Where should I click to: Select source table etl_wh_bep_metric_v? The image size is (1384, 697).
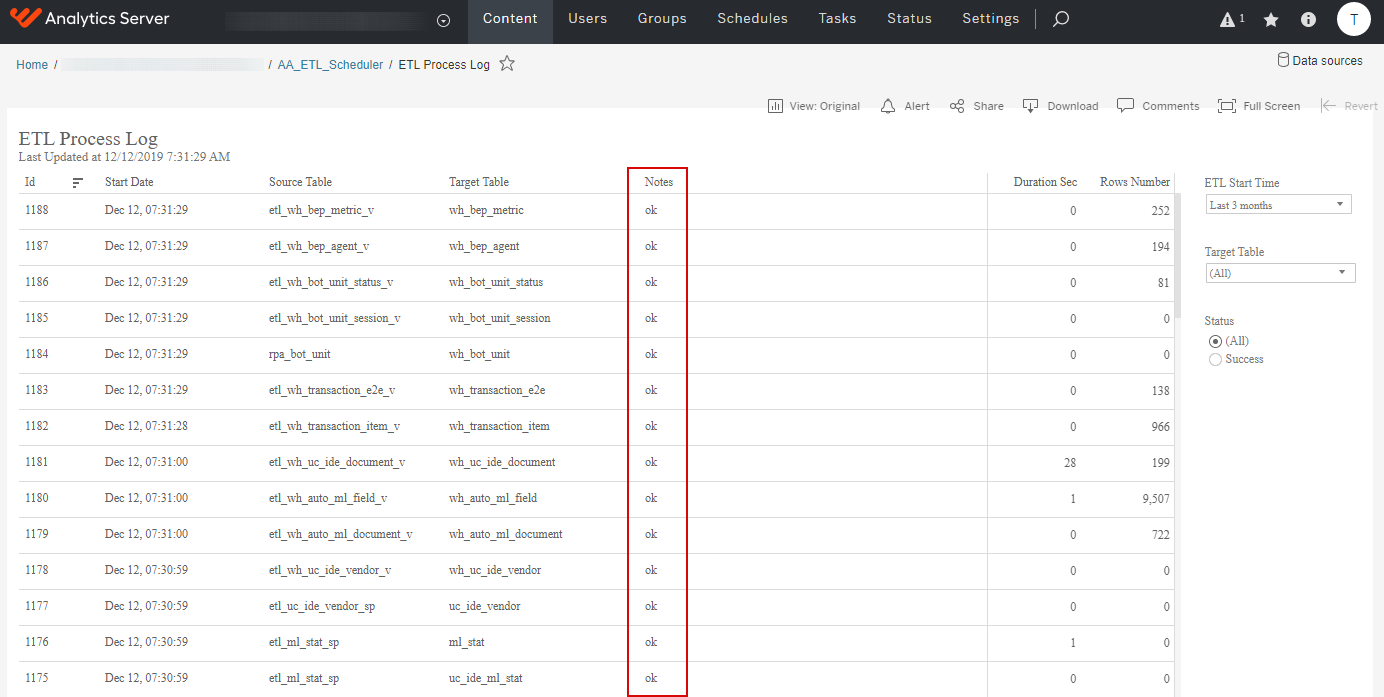[x=321, y=211]
